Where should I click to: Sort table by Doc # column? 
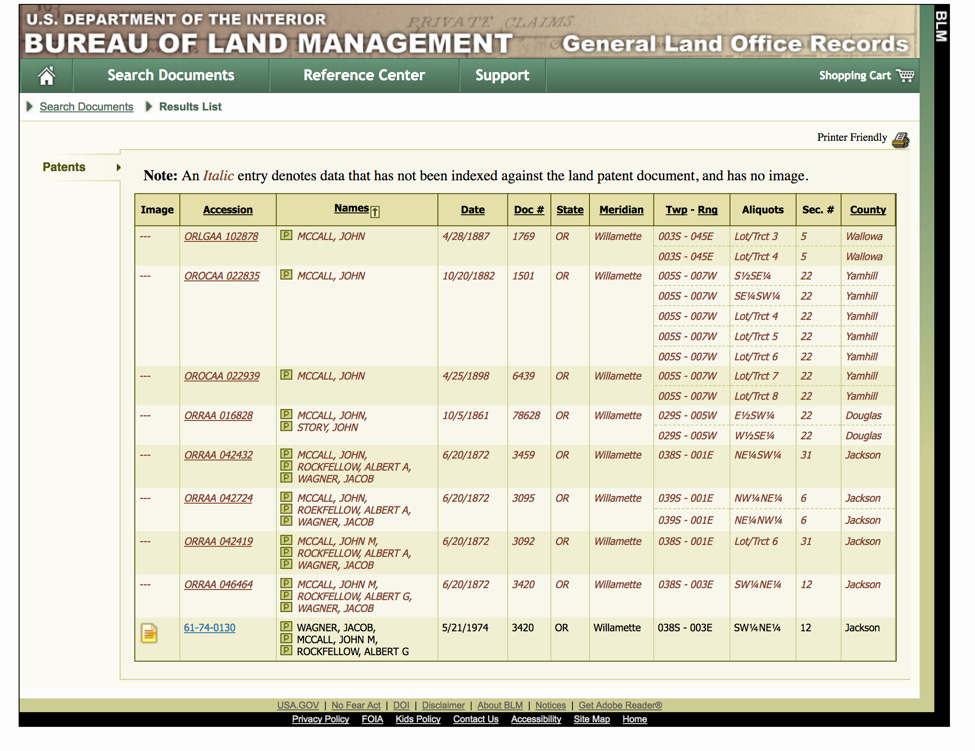click(529, 210)
